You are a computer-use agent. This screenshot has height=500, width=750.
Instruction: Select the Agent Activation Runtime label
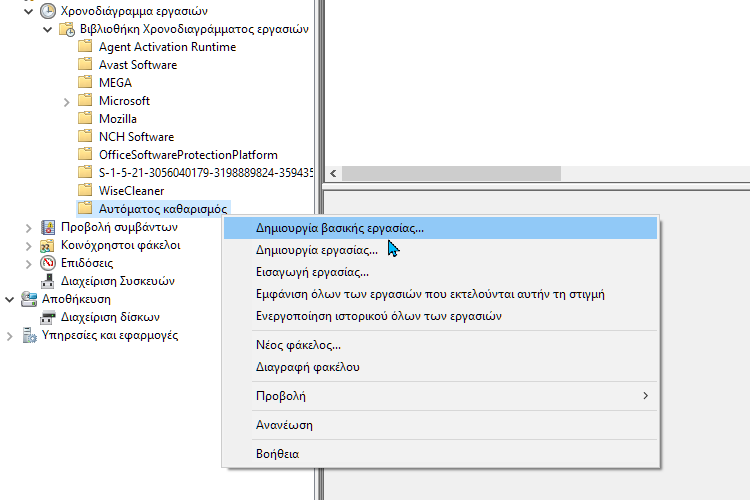coord(167,46)
